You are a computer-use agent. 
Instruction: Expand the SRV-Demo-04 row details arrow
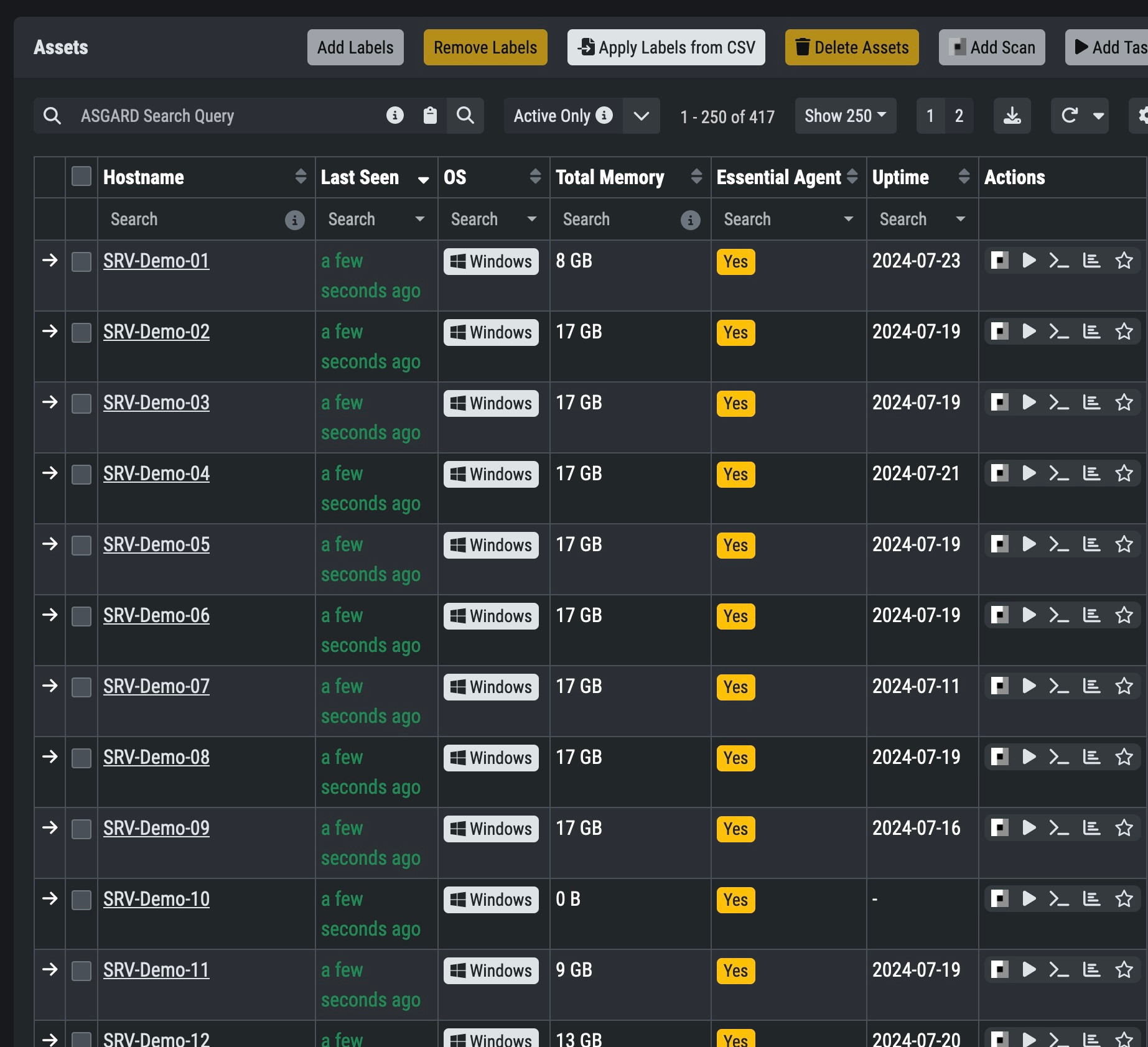[x=50, y=473]
